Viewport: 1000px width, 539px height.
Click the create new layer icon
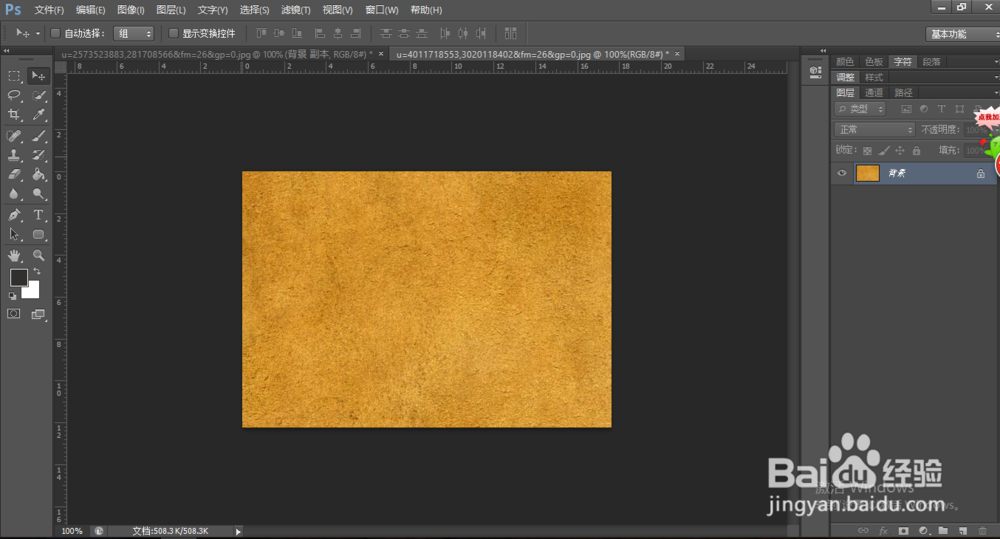pos(962,529)
